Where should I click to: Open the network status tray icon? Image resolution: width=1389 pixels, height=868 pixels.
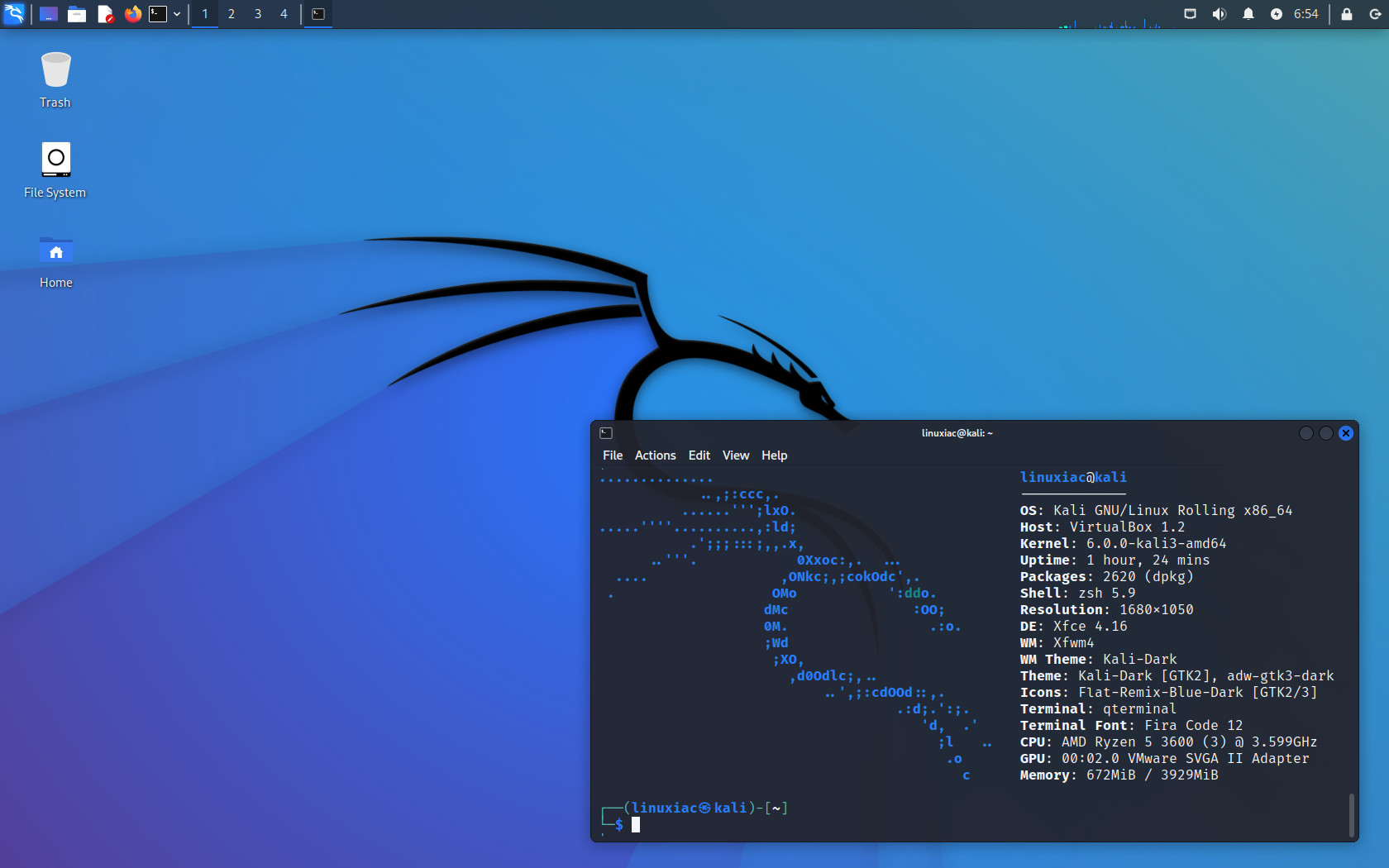point(1190,13)
